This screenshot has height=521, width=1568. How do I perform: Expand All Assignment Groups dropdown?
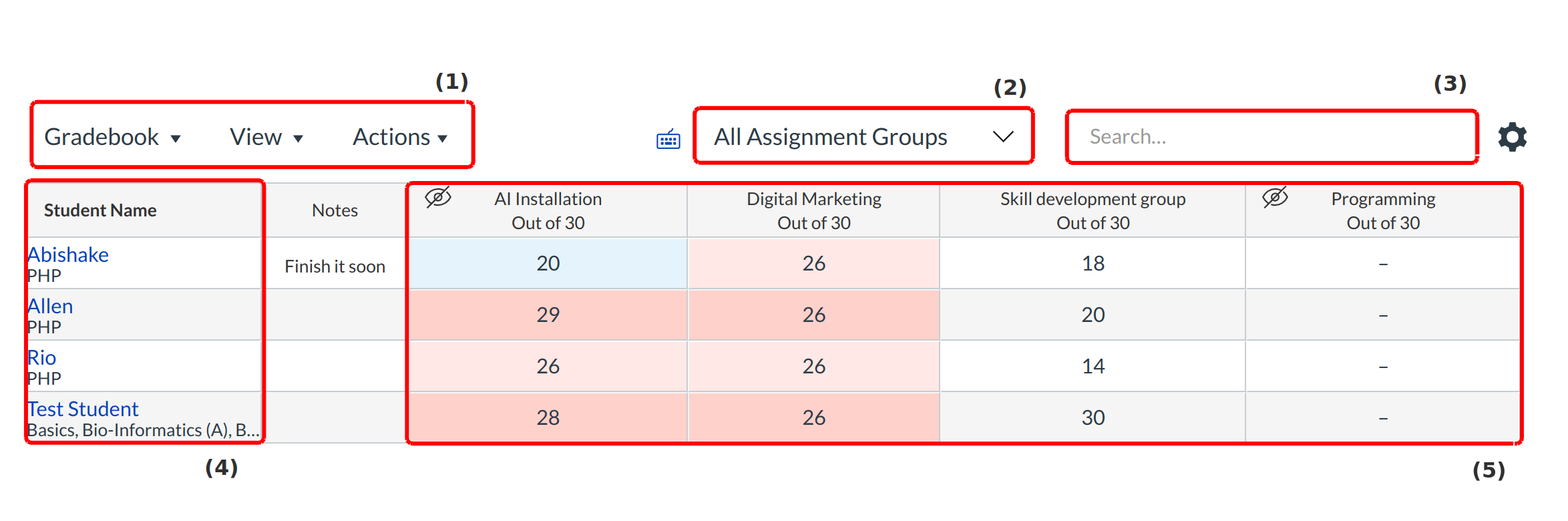point(863,137)
